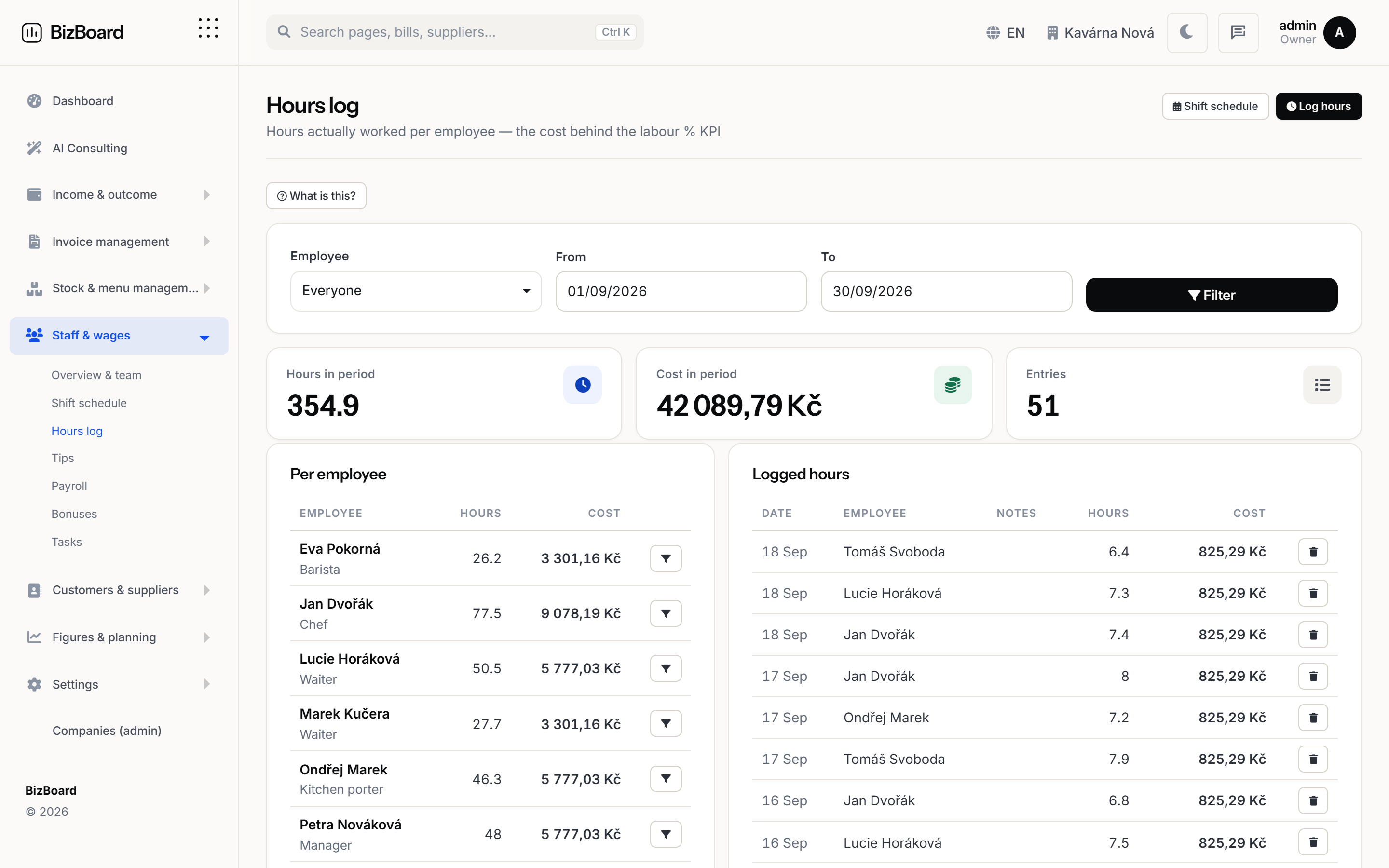
Task: Expand Invoice management section
Action: (119, 242)
